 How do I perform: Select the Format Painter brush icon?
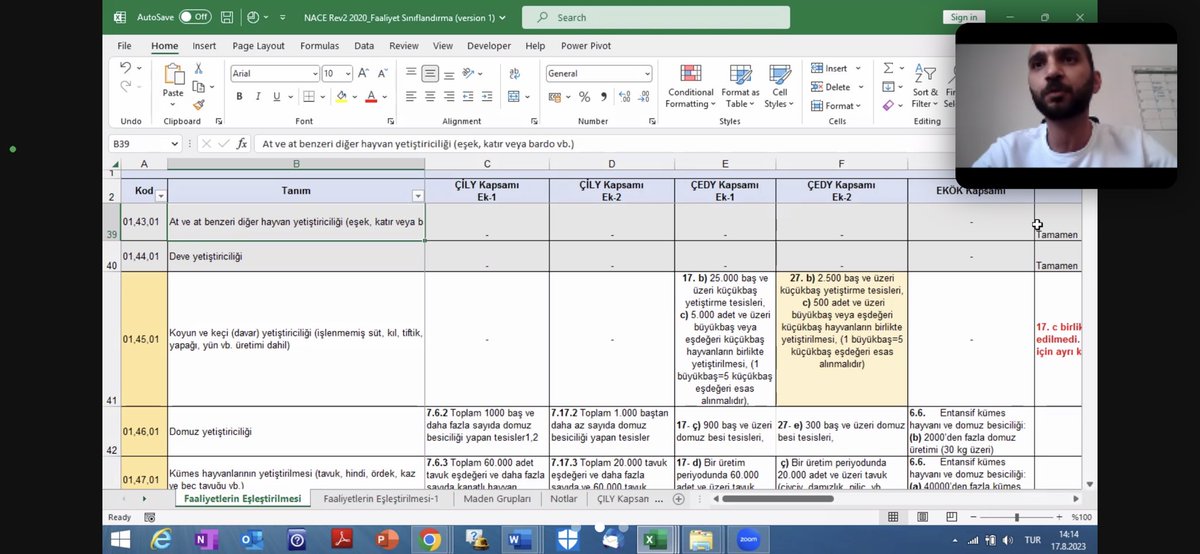point(199,104)
